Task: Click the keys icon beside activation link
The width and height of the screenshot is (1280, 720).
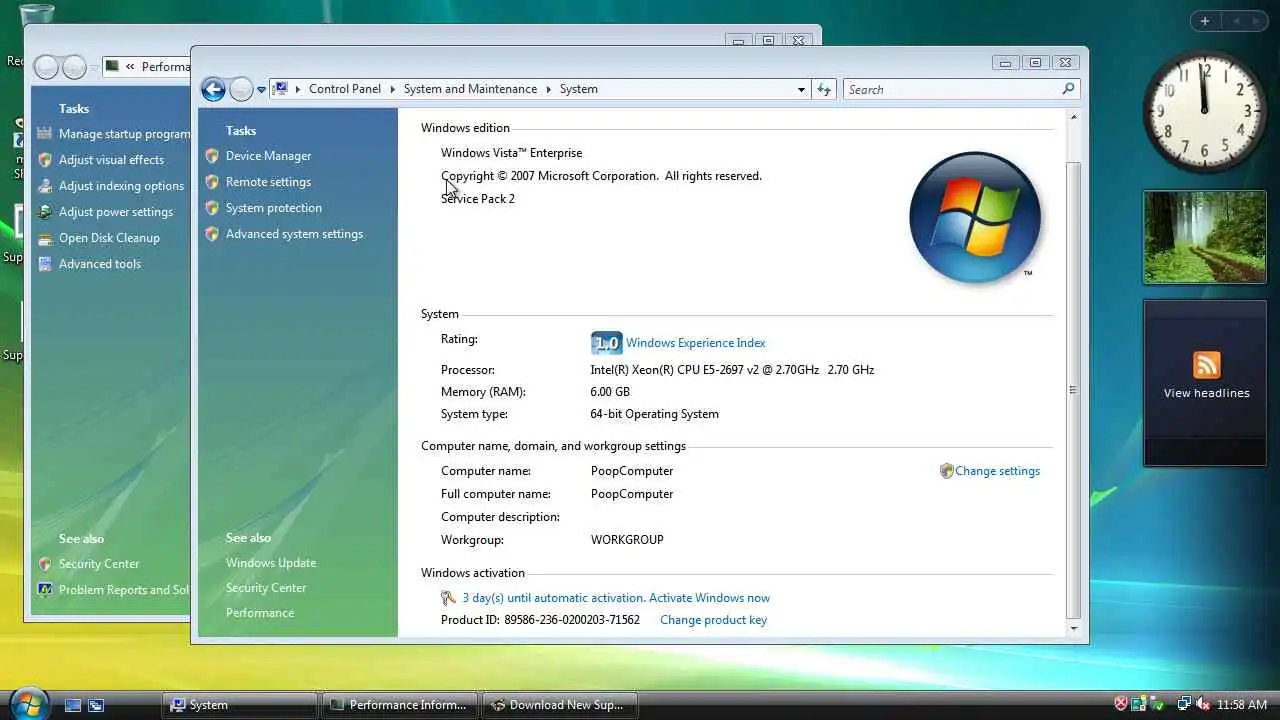Action: [x=448, y=598]
